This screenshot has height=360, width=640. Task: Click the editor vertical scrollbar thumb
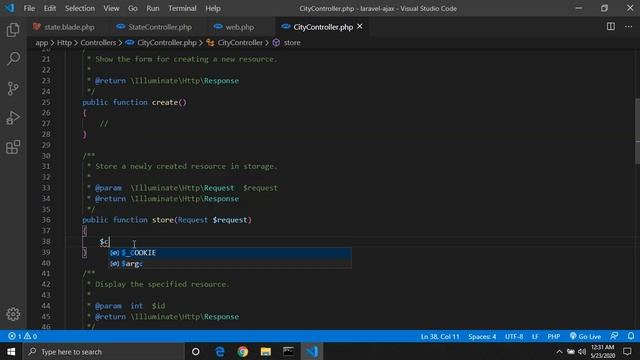[637, 131]
